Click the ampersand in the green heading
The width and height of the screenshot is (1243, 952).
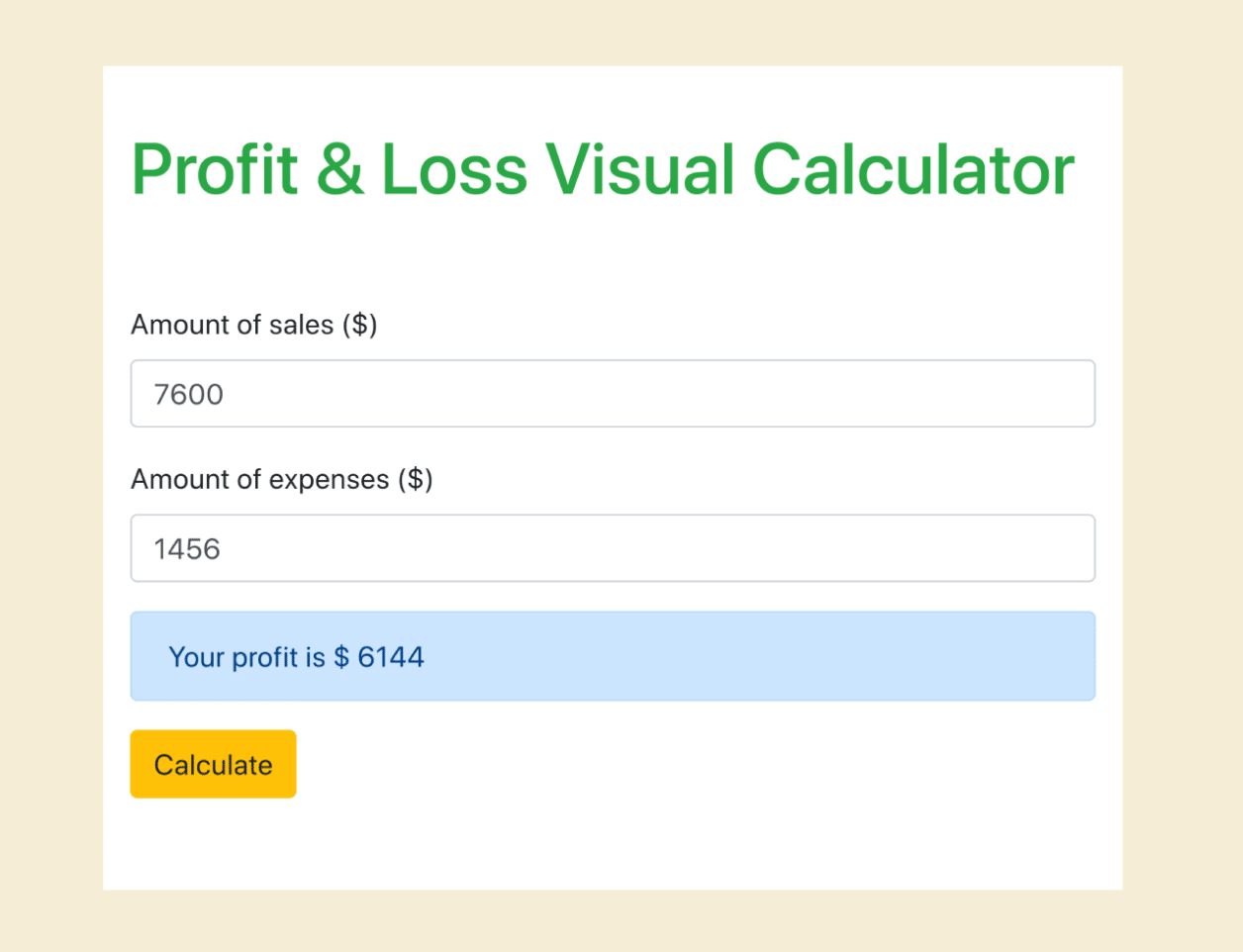click(x=340, y=170)
